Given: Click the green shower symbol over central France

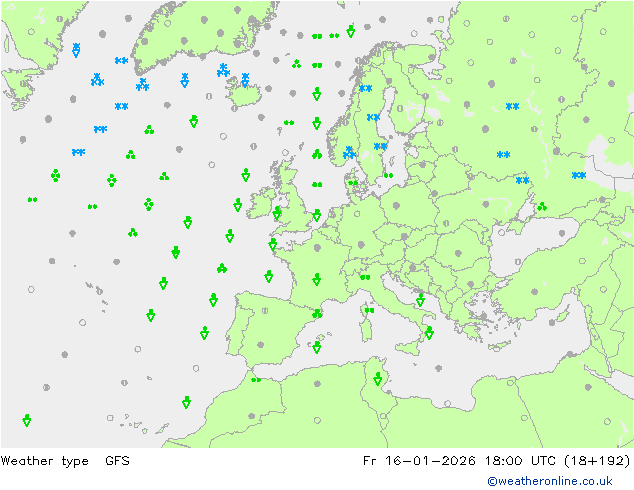Looking at the screenshot, I should (317, 279).
